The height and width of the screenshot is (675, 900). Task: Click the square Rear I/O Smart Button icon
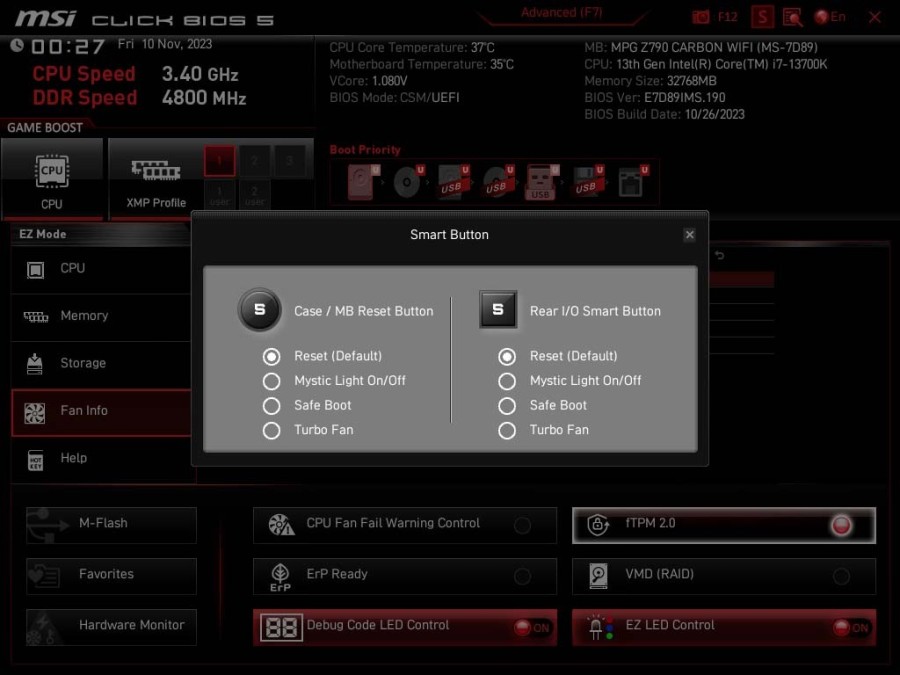tap(498, 309)
